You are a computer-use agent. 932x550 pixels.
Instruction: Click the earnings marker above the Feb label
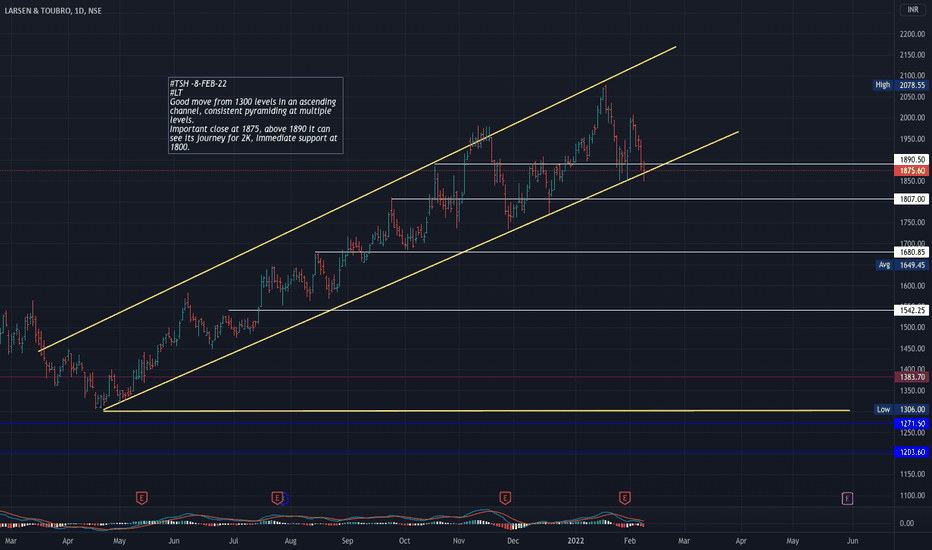click(x=624, y=498)
